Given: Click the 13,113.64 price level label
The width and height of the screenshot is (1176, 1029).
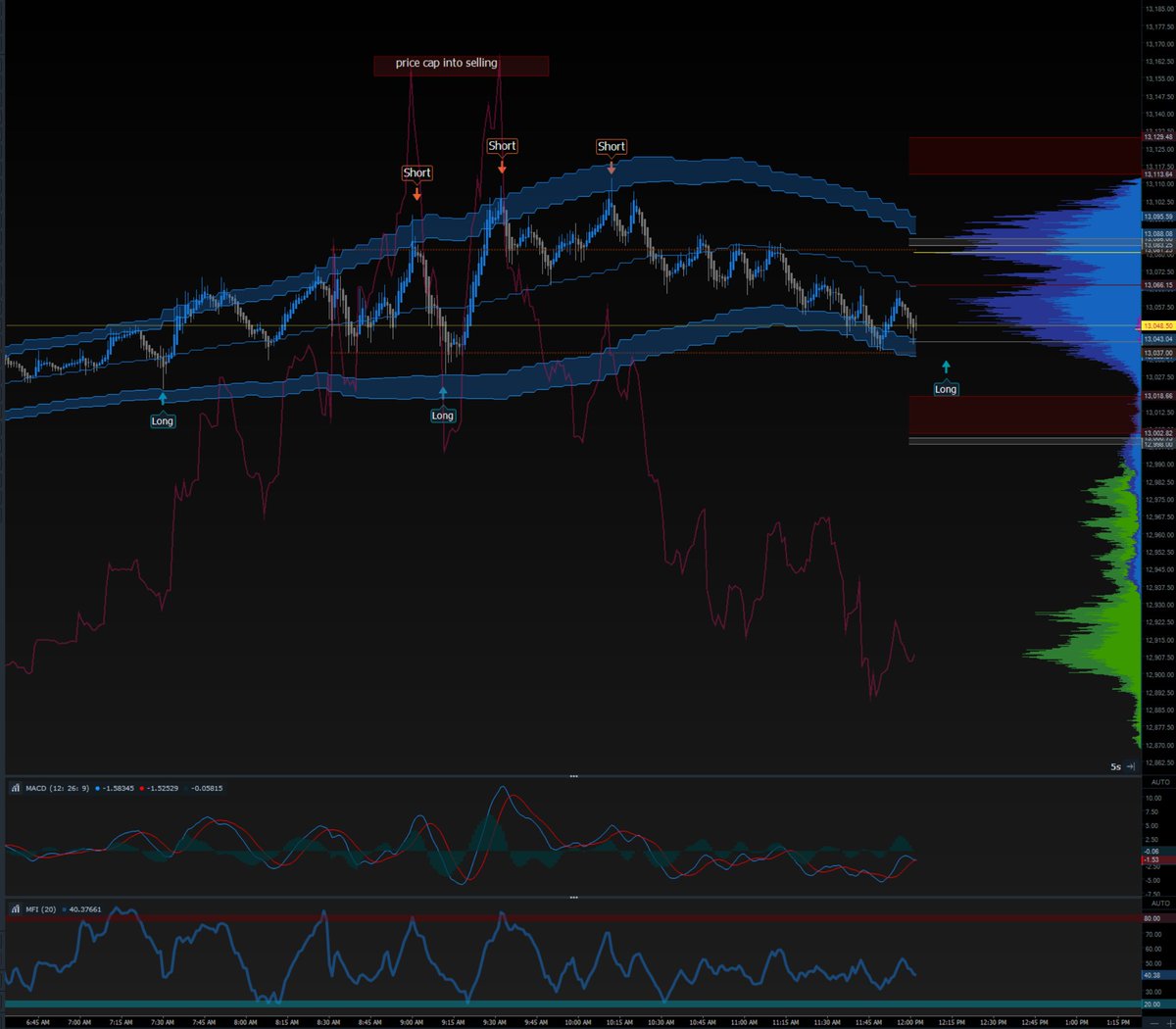Looking at the screenshot, I should click(1158, 174).
